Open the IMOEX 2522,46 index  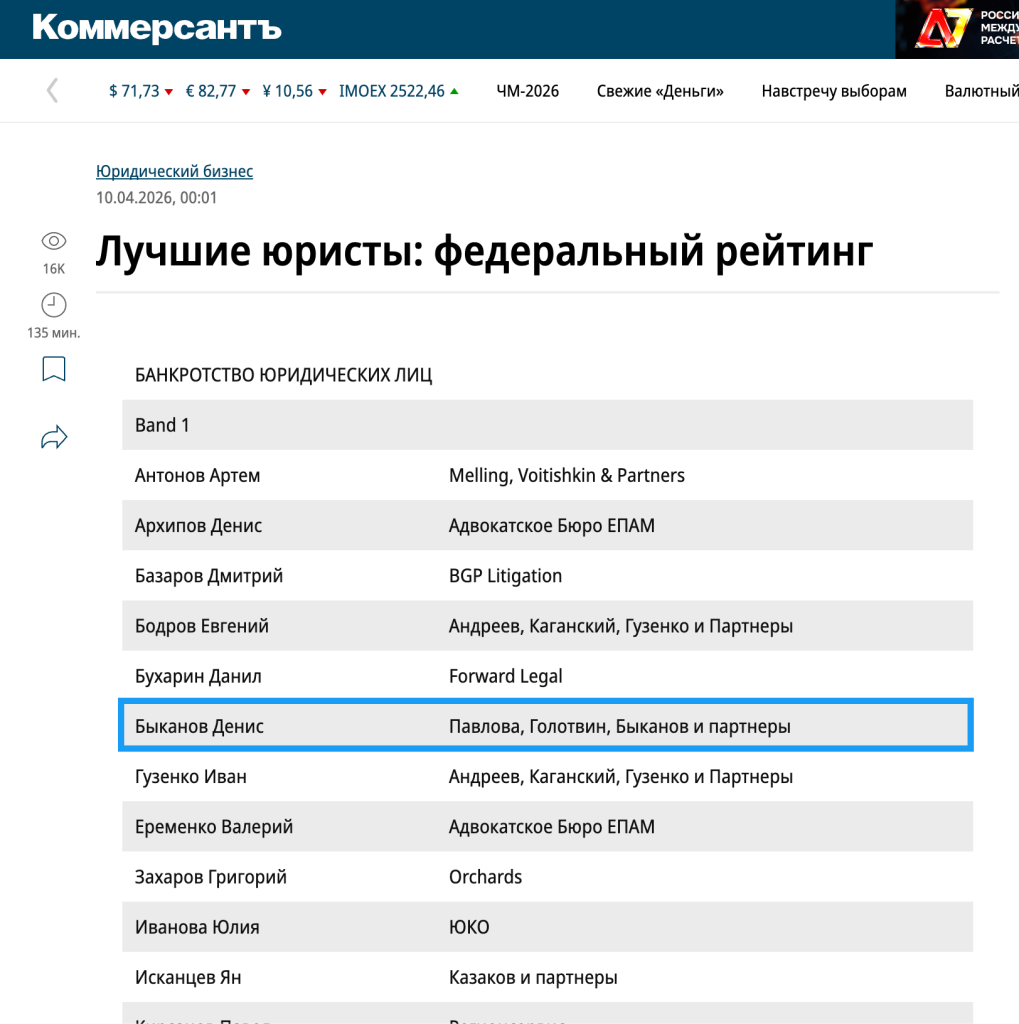398,91
